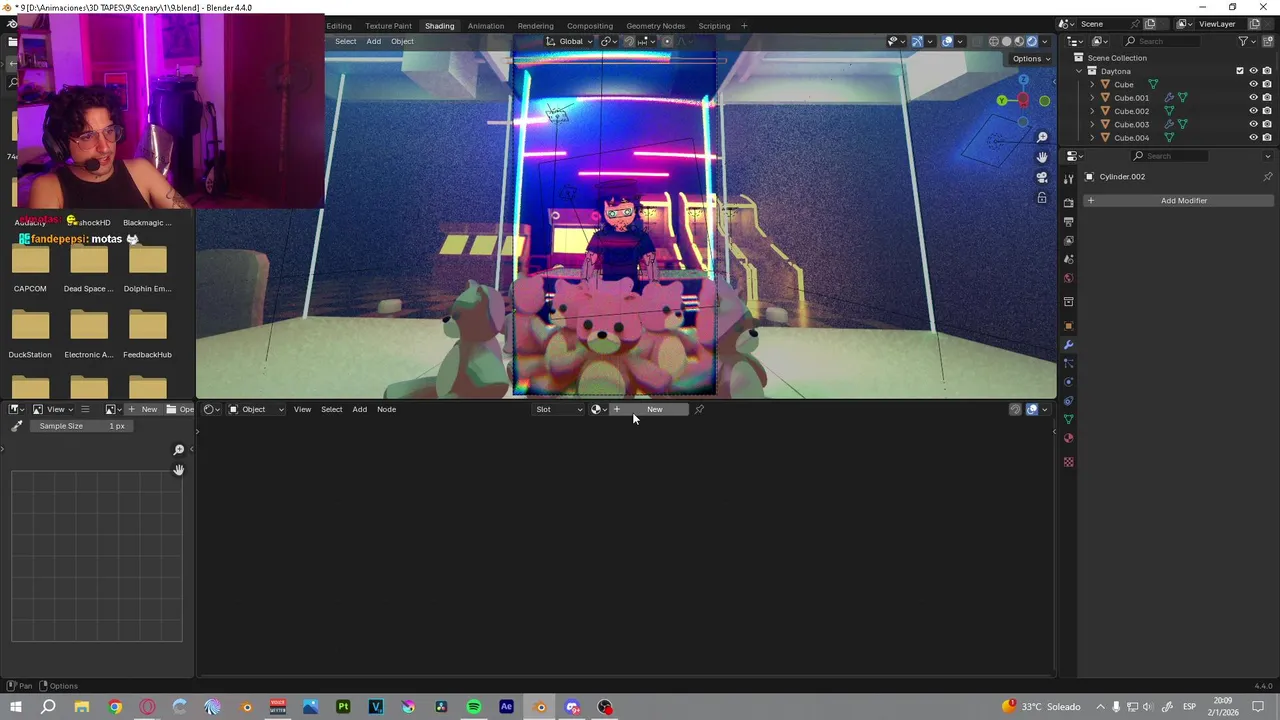
Task: Expand Cube in the outliner tree
Action: (x=1092, y=85)
